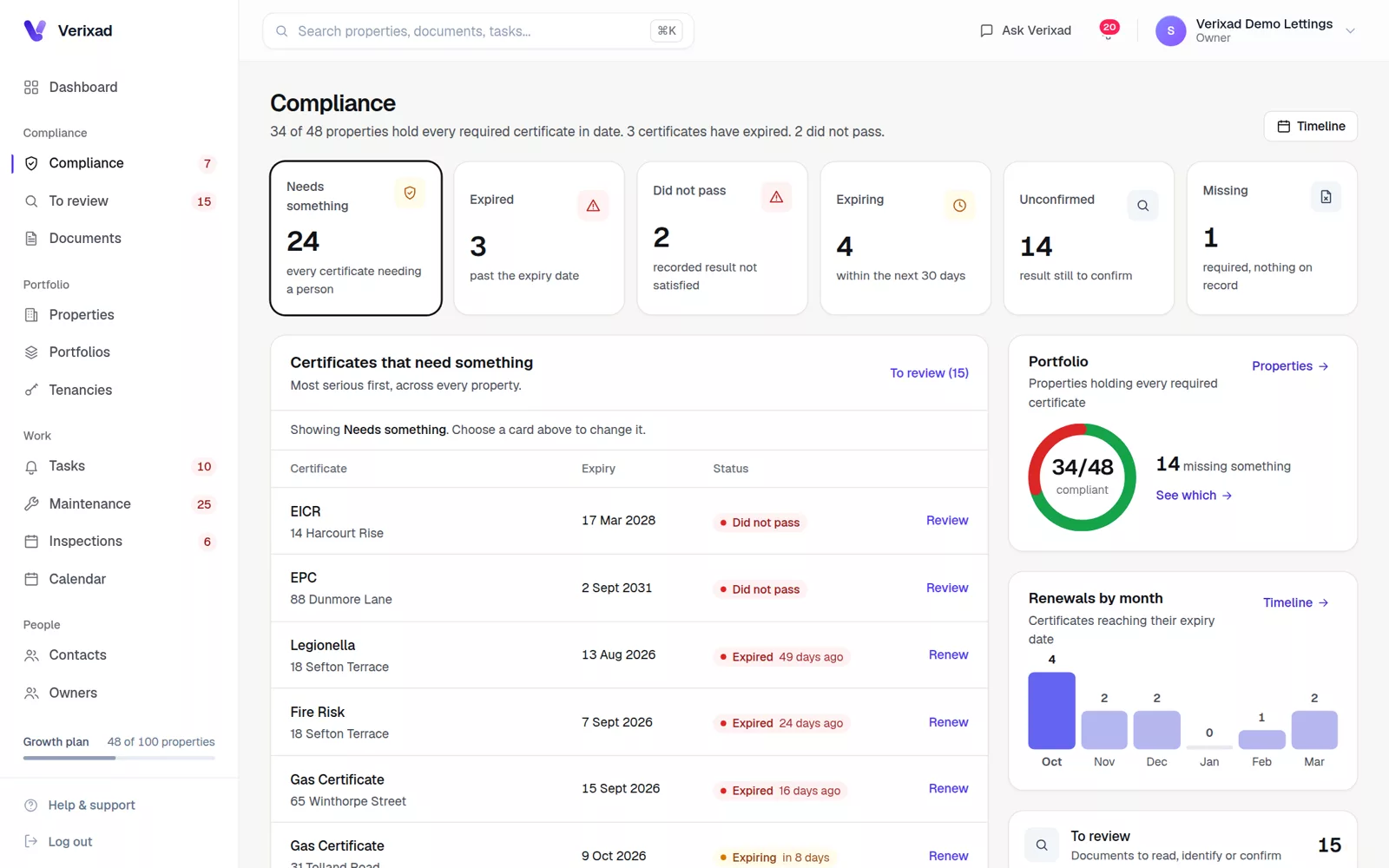Viewport: 1389px width, 868px height.
Task: Open Timeline link in Renewals by month
Action: tap(1295, 603)
